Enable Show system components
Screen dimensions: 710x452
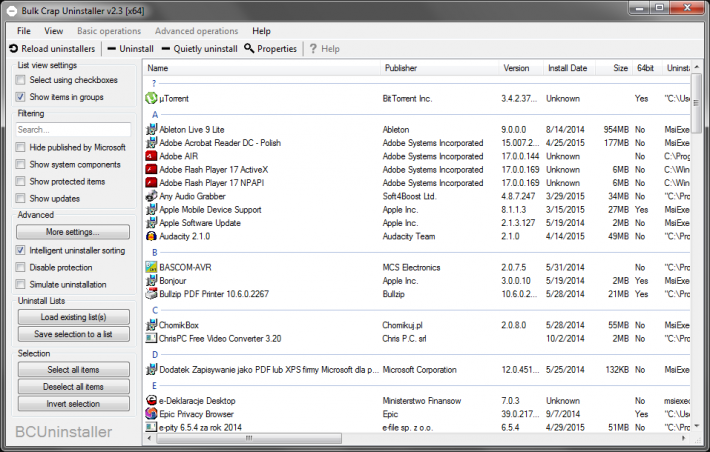point(20,164)
